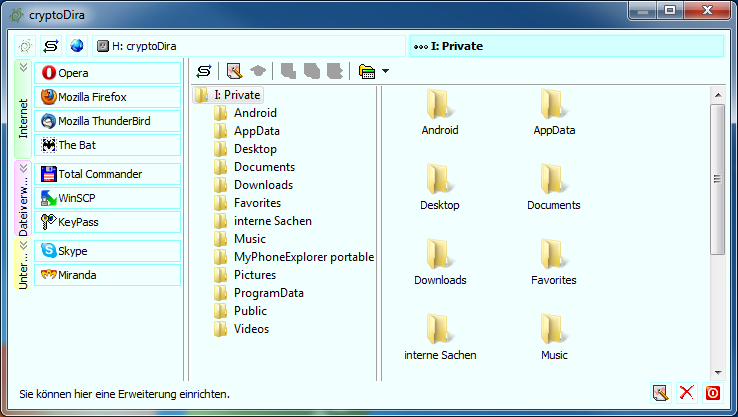This screenshot has width=738, height=417.
Task: Select I: Private root in tree
Action: click(228, 95)
